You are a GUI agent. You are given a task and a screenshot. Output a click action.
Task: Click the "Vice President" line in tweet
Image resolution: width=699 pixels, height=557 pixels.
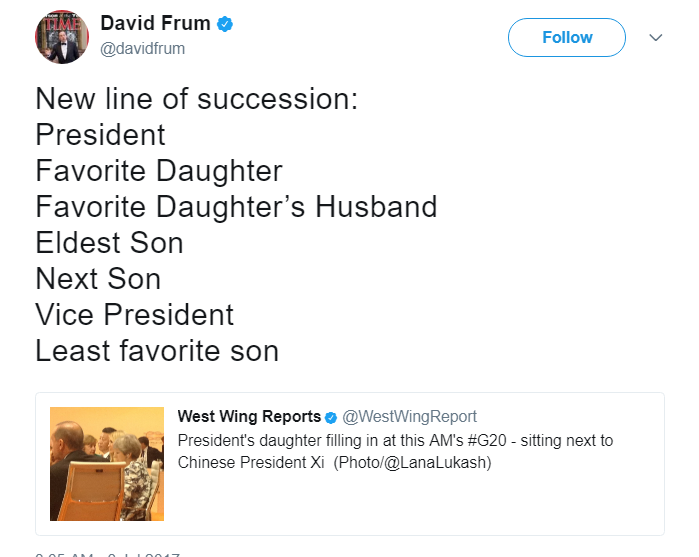(134, 315)
